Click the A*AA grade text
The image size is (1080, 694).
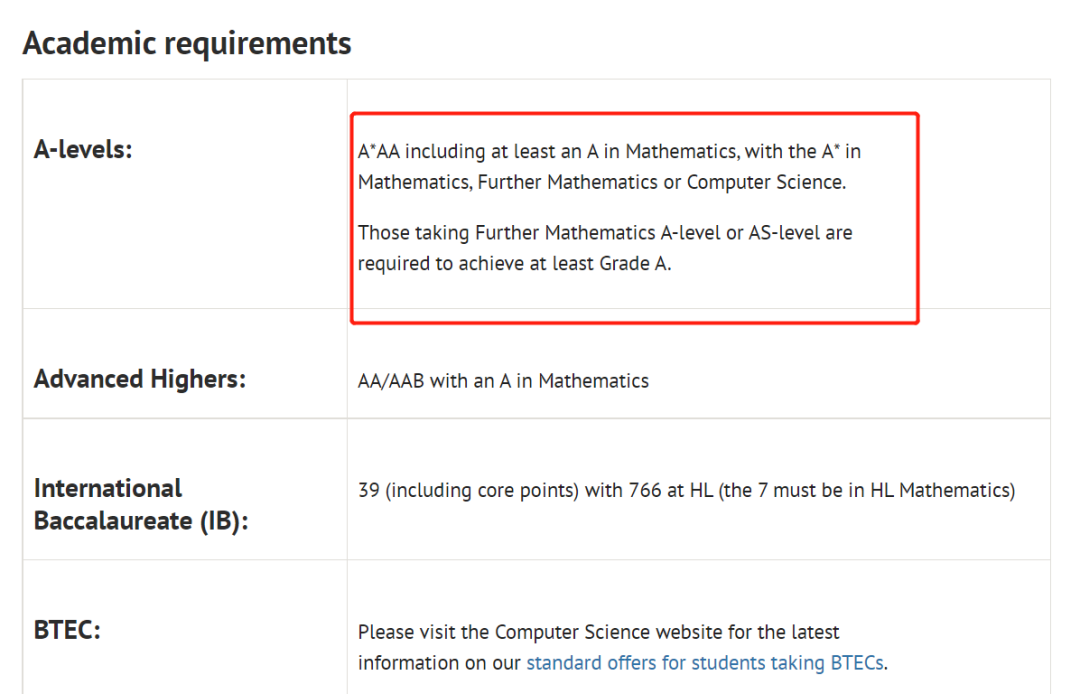pyautogui.click(x=379, y=152)
